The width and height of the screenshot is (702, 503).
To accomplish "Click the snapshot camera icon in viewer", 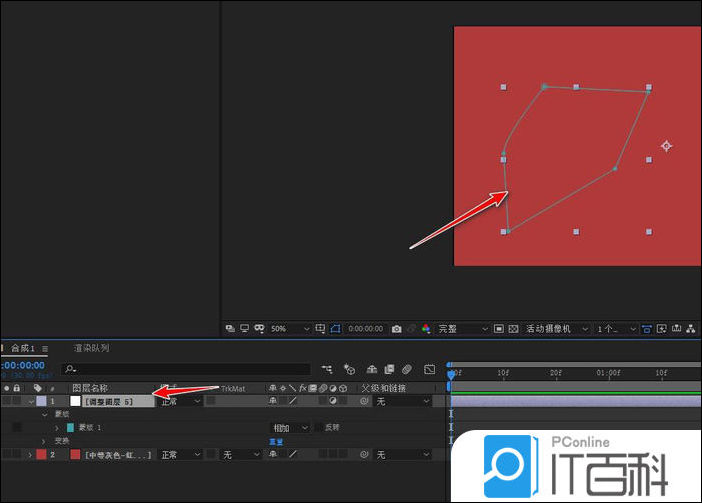I will tap(397, 328).
